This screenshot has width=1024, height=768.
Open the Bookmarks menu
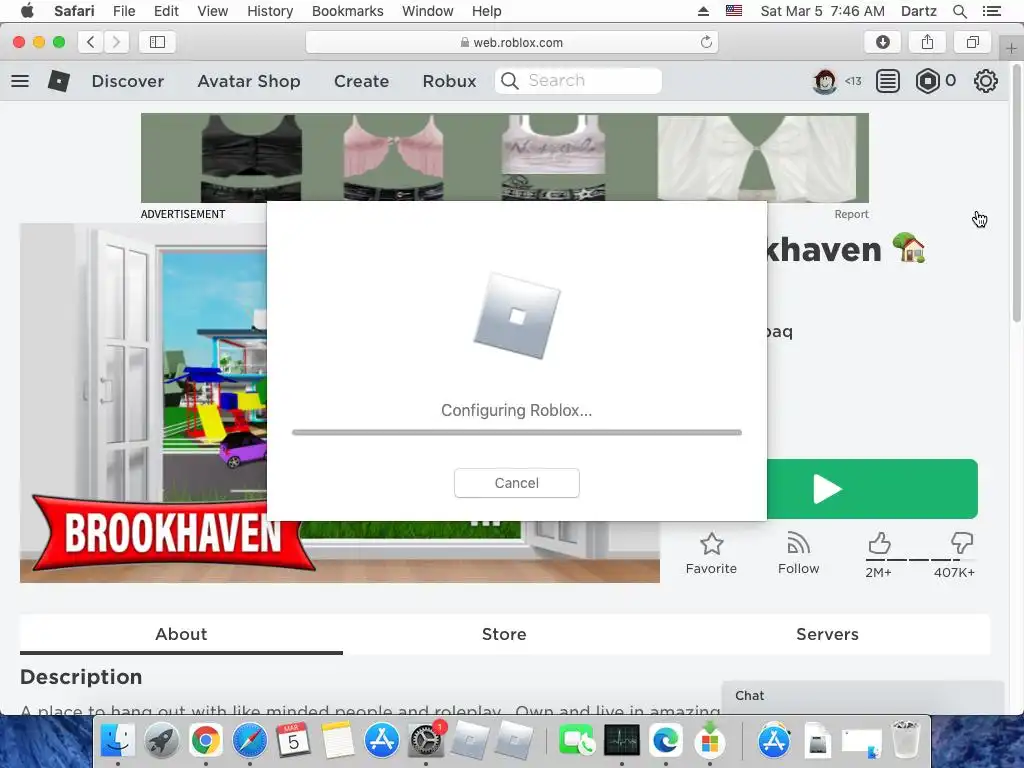[x=347, y=11]
